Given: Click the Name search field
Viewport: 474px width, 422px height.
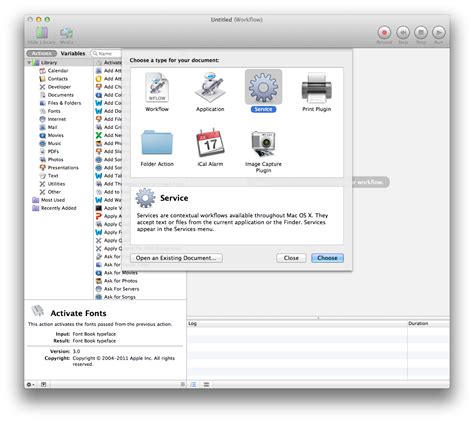Looking at the screenshot, I should click(107, 53).
